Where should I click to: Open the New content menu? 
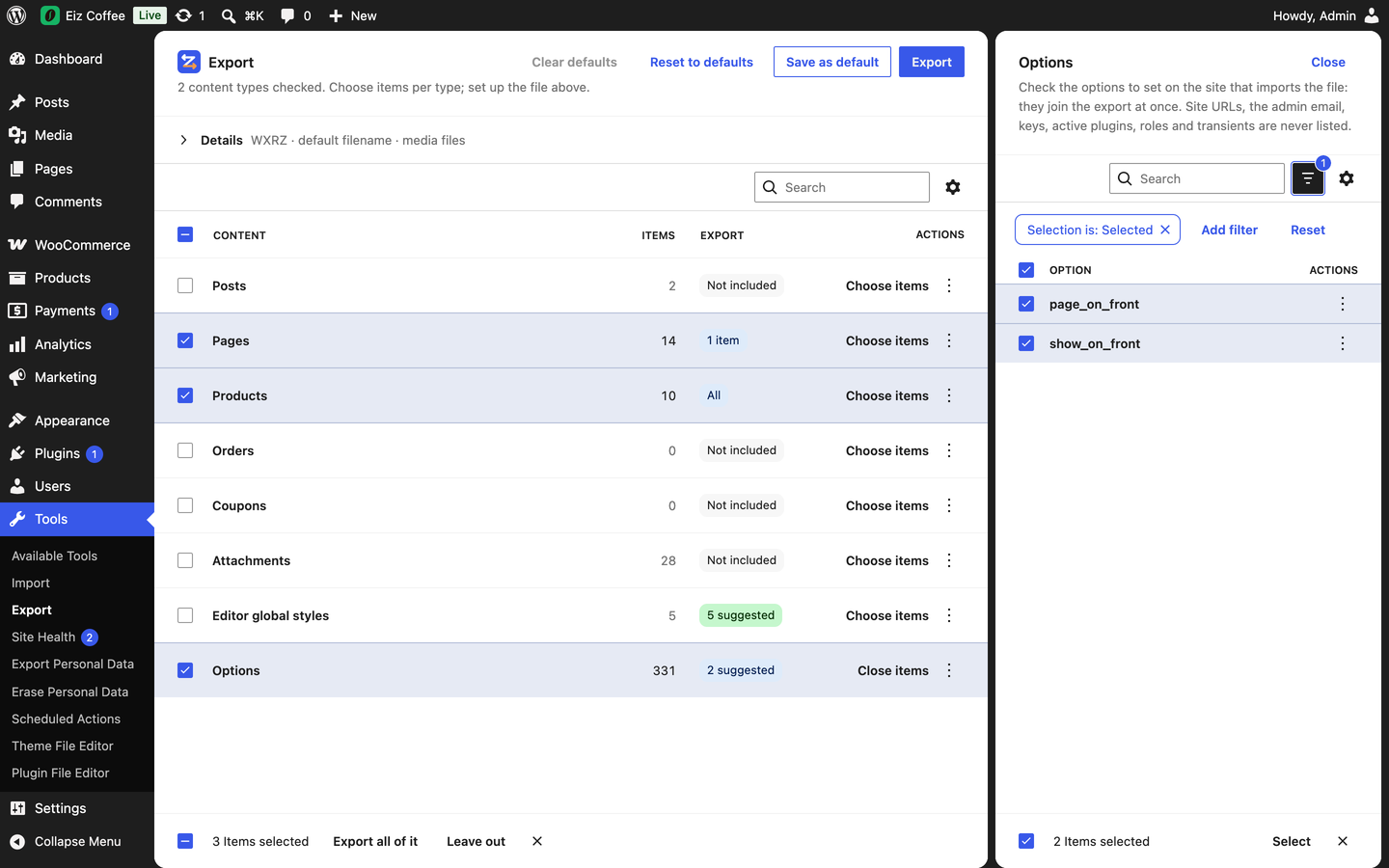pyautogui.click(x=353, y=15)
